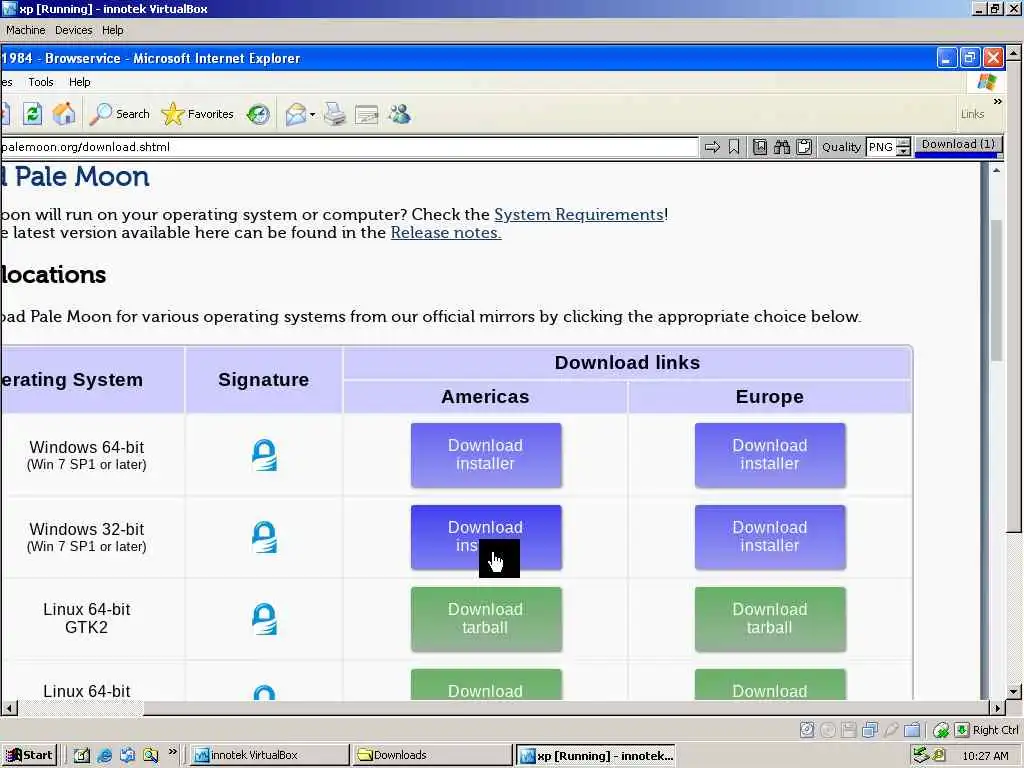
Task: Click the VirtualBox floppy disk status icon
Action: [848, 730]
